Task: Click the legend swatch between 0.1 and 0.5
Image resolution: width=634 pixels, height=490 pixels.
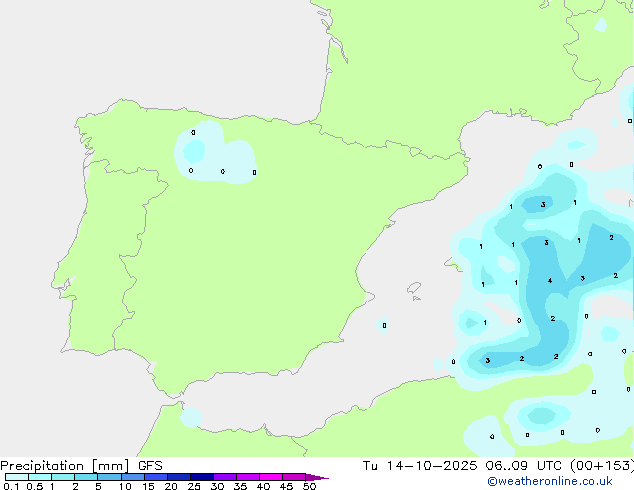Action: pos(17,477)
